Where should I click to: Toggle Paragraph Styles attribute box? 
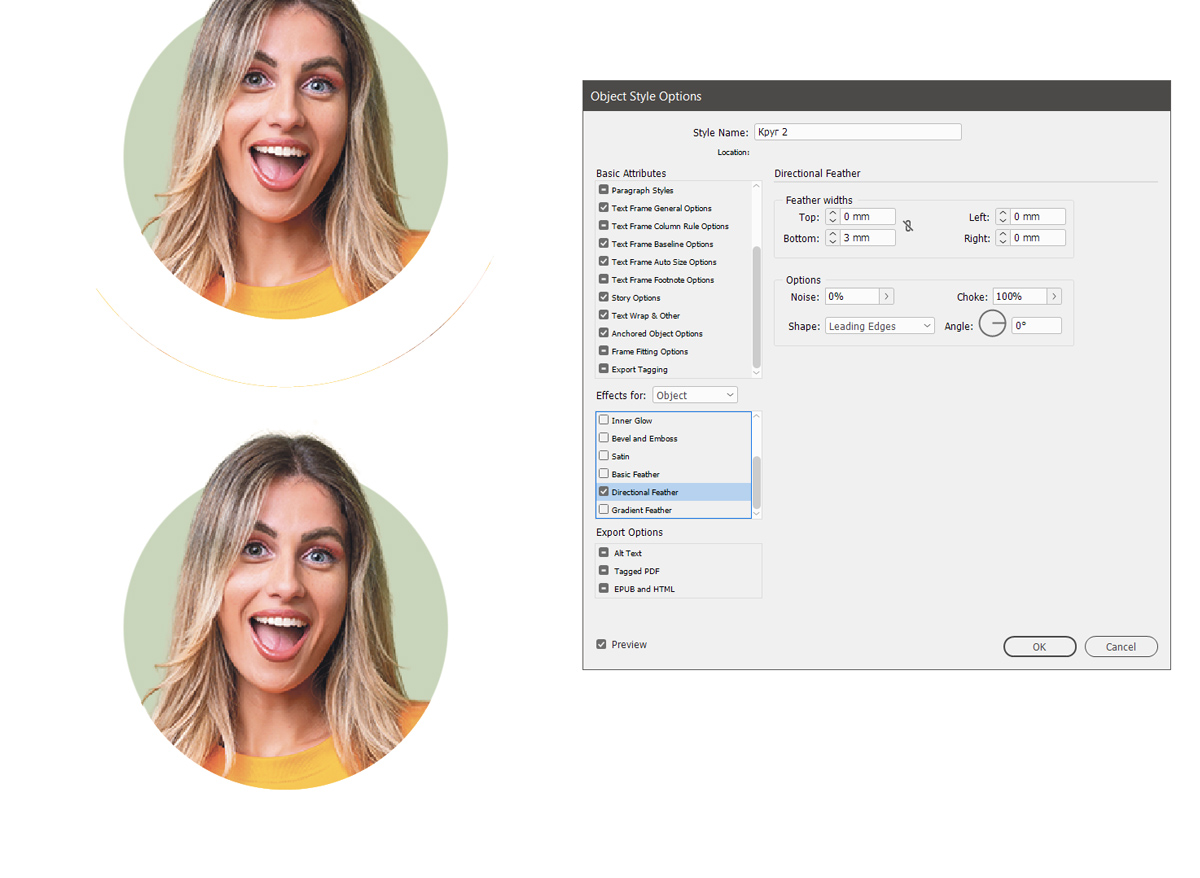pos(604,190)
